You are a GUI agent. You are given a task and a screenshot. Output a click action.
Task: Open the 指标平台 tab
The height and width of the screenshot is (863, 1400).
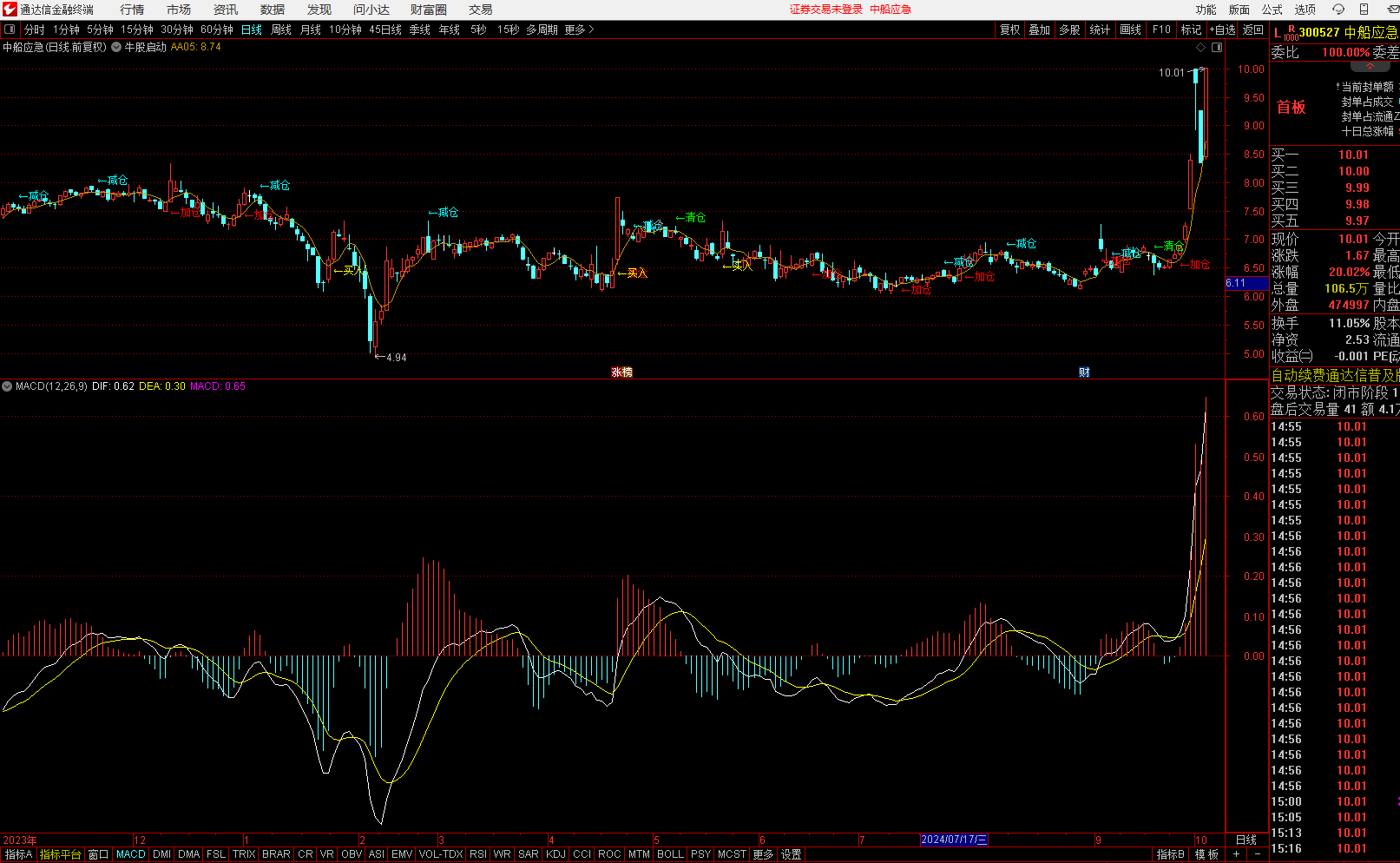point(61,854)
